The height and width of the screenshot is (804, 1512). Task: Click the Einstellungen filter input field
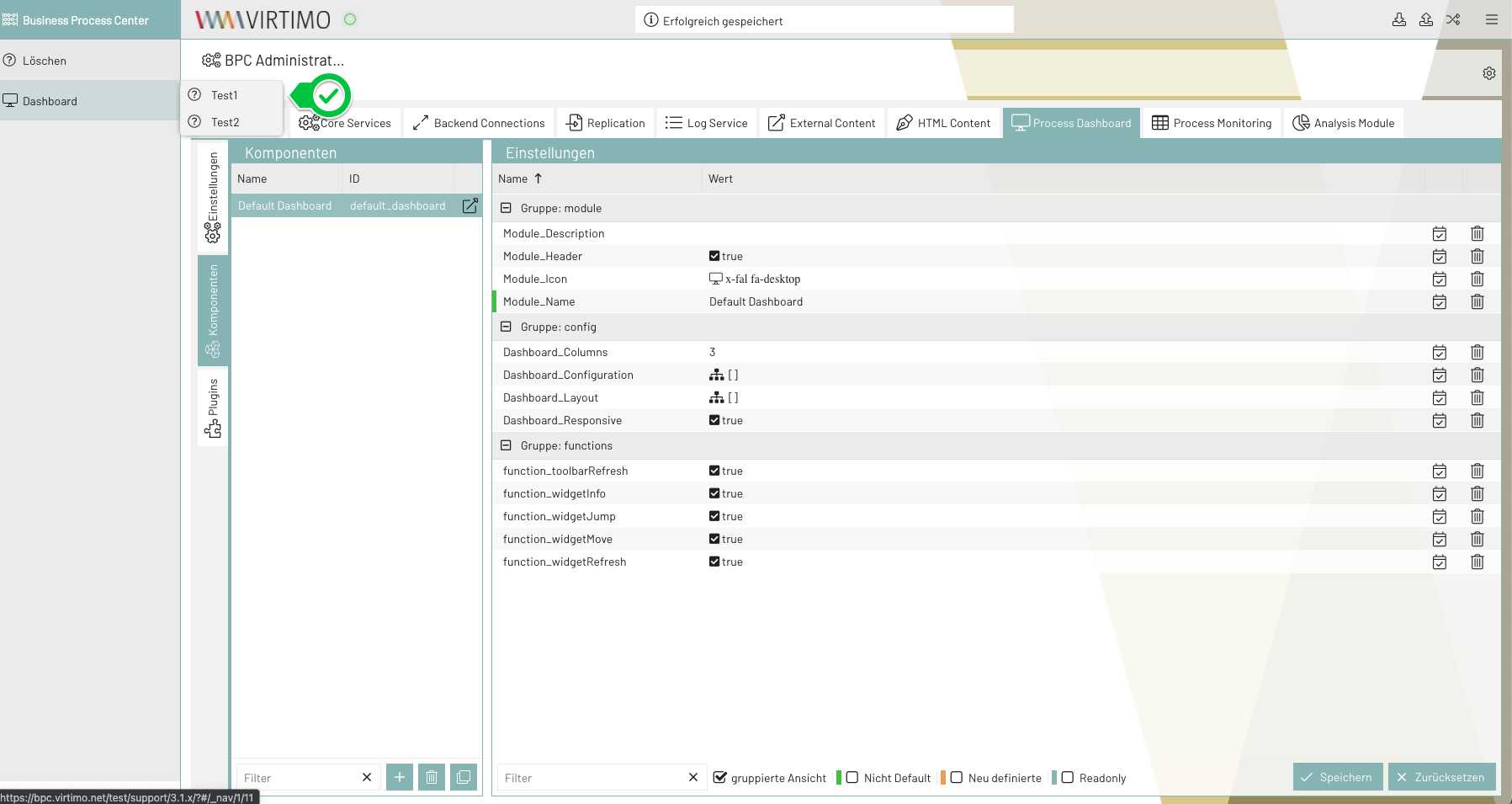(x=593, y=778)
